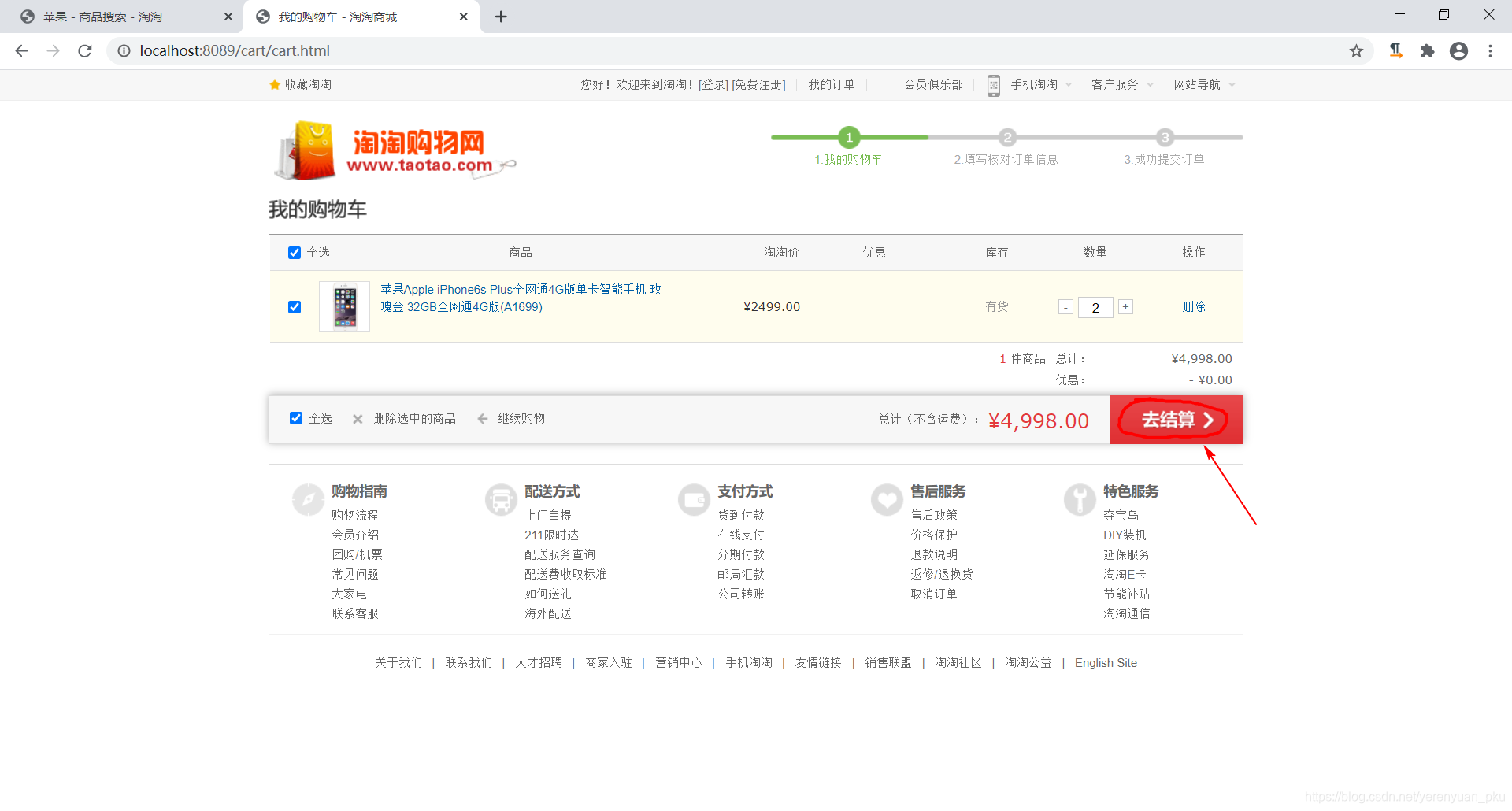The height and width of the screenshot is (811, 1512).
Task: Click the browser back arrow
Action: pos(22,51)
